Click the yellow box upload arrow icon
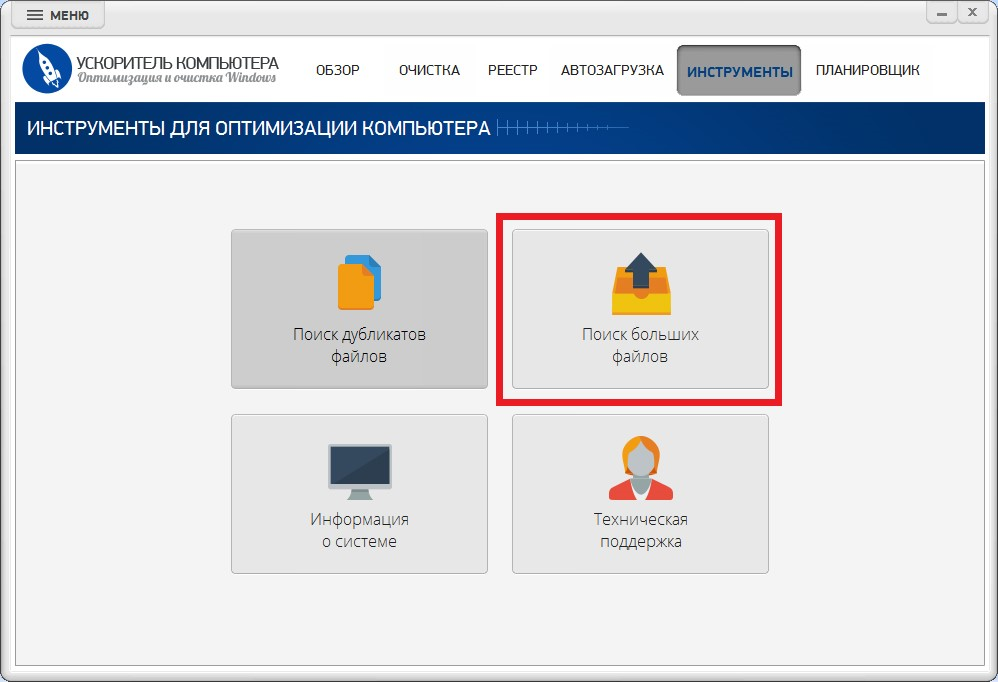The height and width of the screenshot is (682, 998). 641,283
